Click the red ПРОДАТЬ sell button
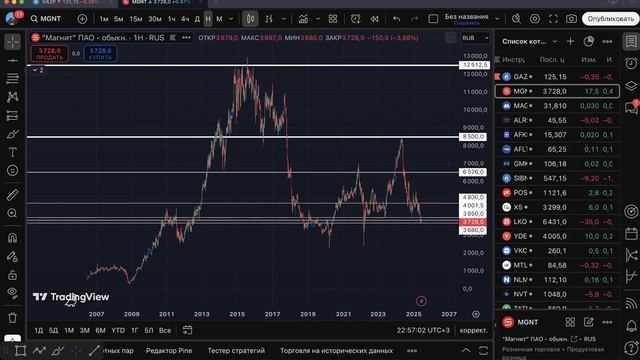The width and height of the screenshot is (640, 360). 49,53
